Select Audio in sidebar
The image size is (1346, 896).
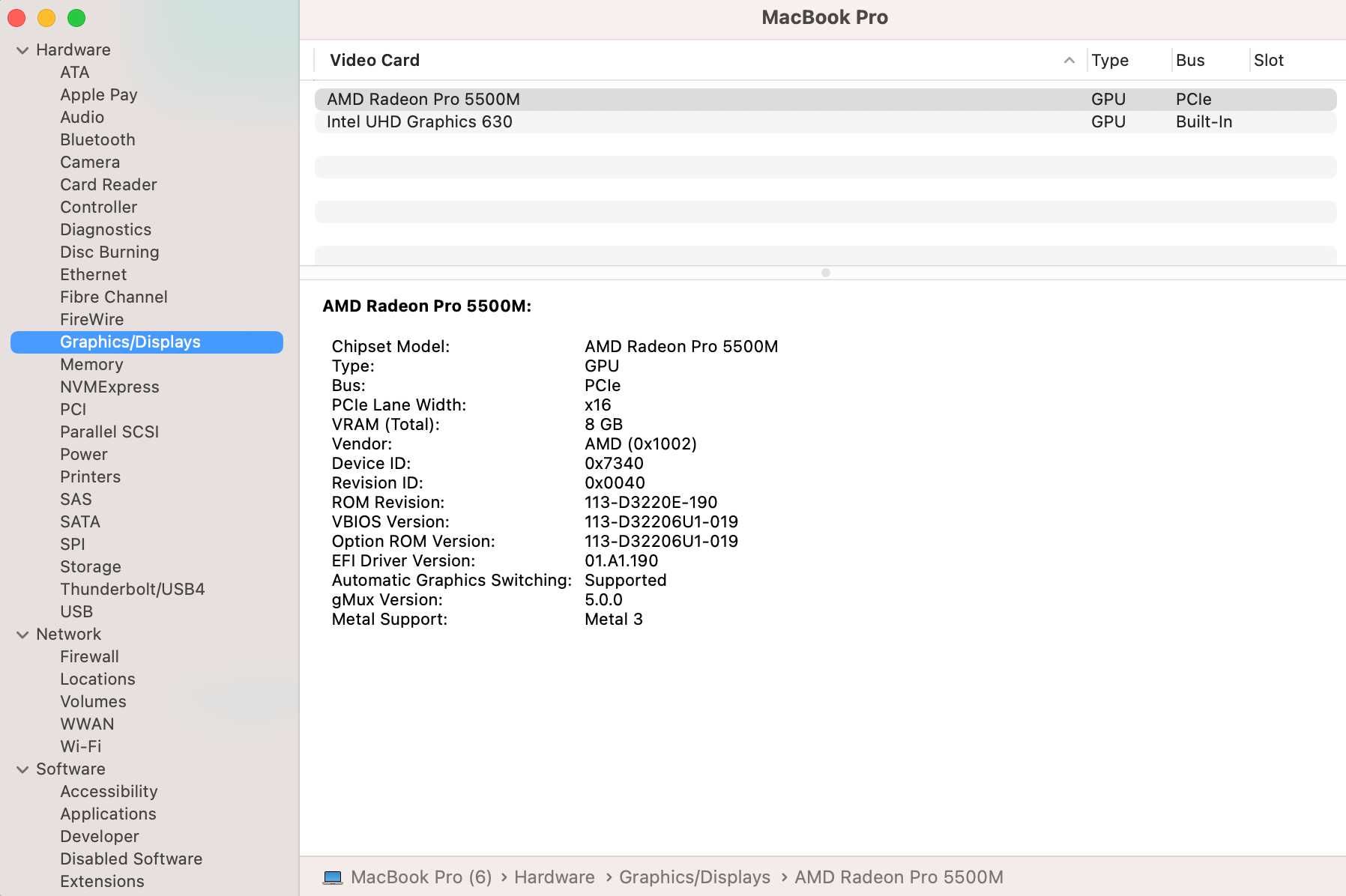pyautogui.click(x=82, y=118)
